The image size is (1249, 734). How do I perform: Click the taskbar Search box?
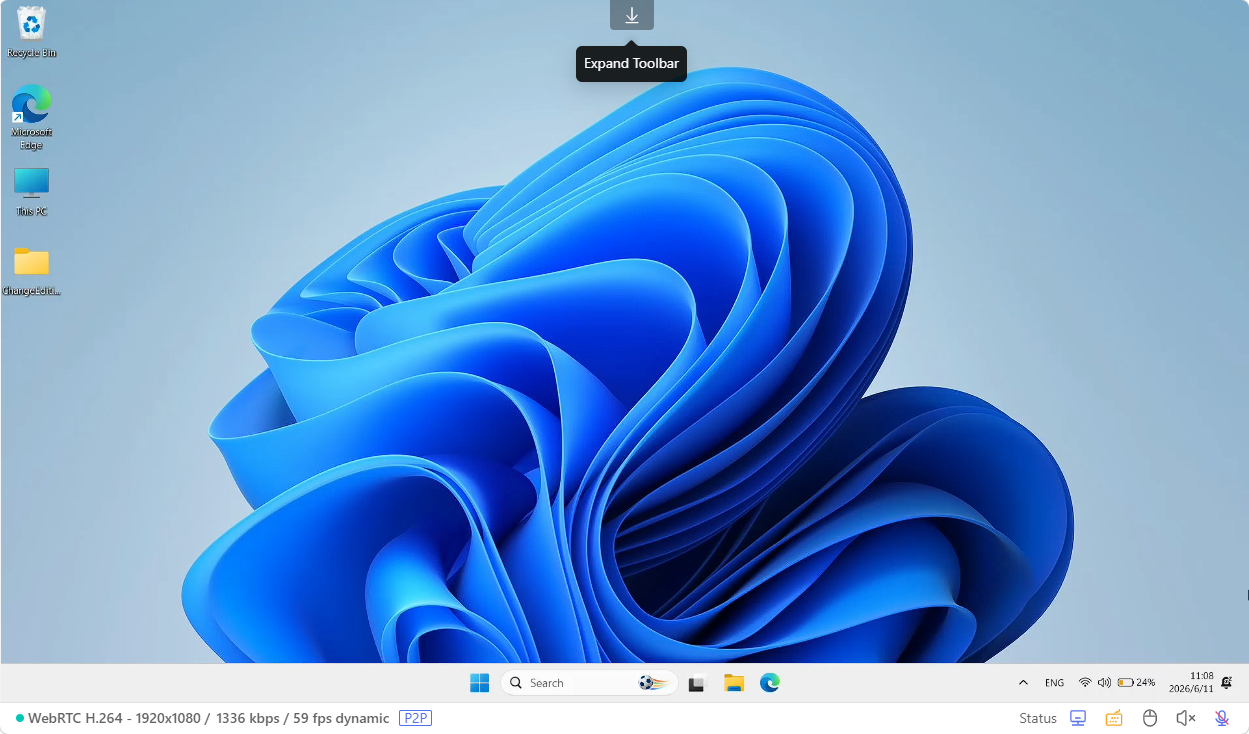[x=589, y=683]
